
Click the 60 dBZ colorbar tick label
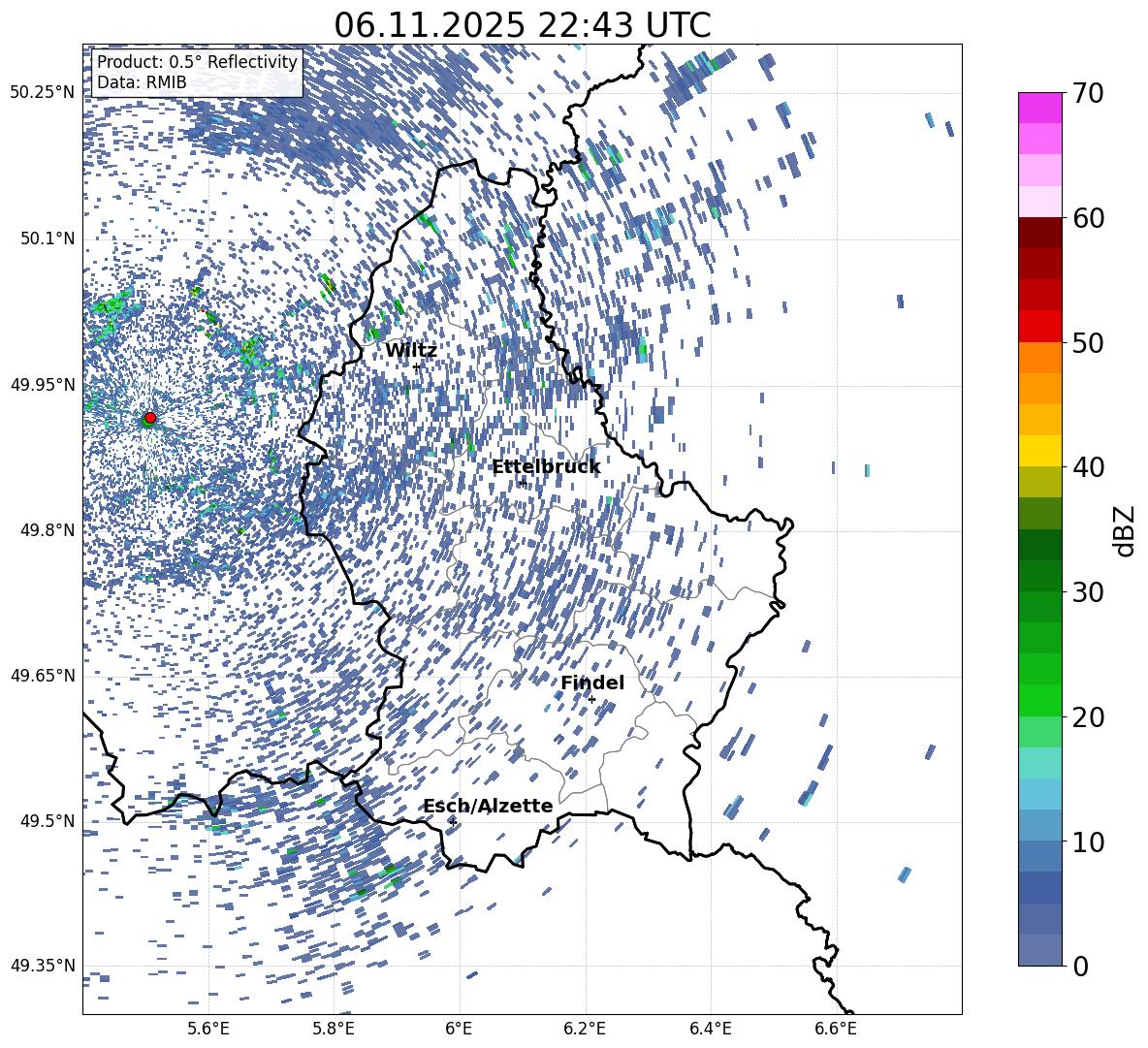1087,218
